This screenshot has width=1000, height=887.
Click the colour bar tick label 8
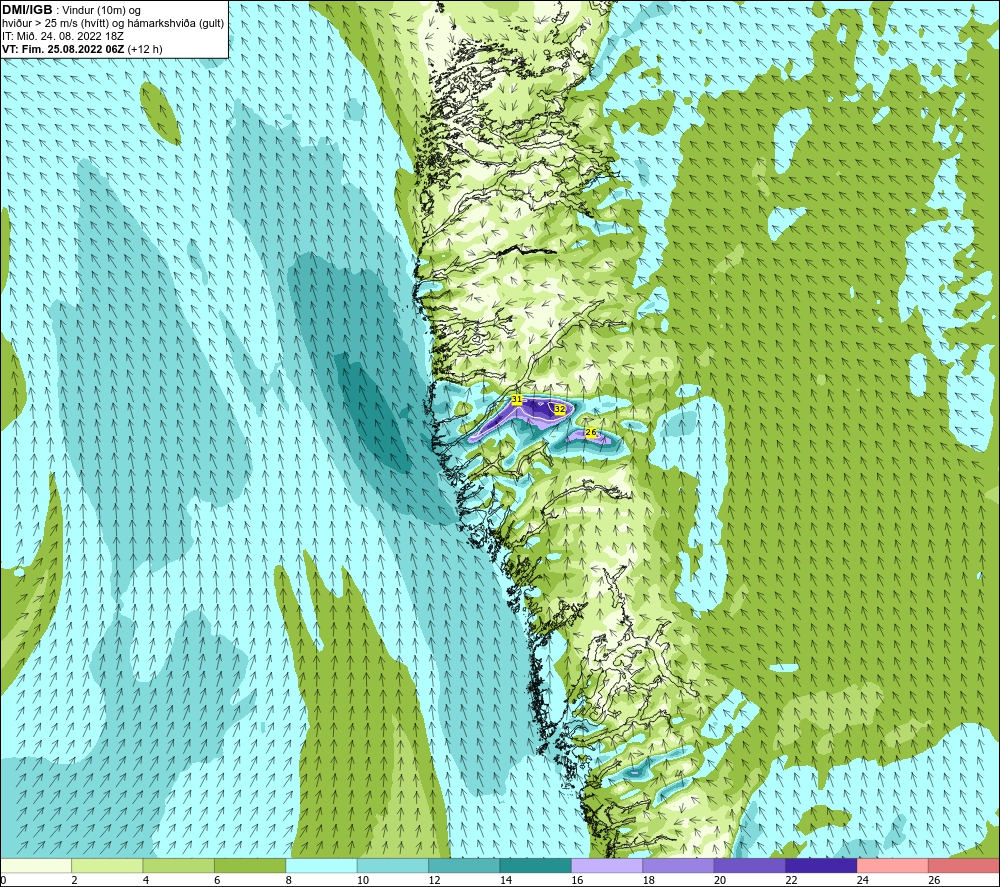coord(289,880)
